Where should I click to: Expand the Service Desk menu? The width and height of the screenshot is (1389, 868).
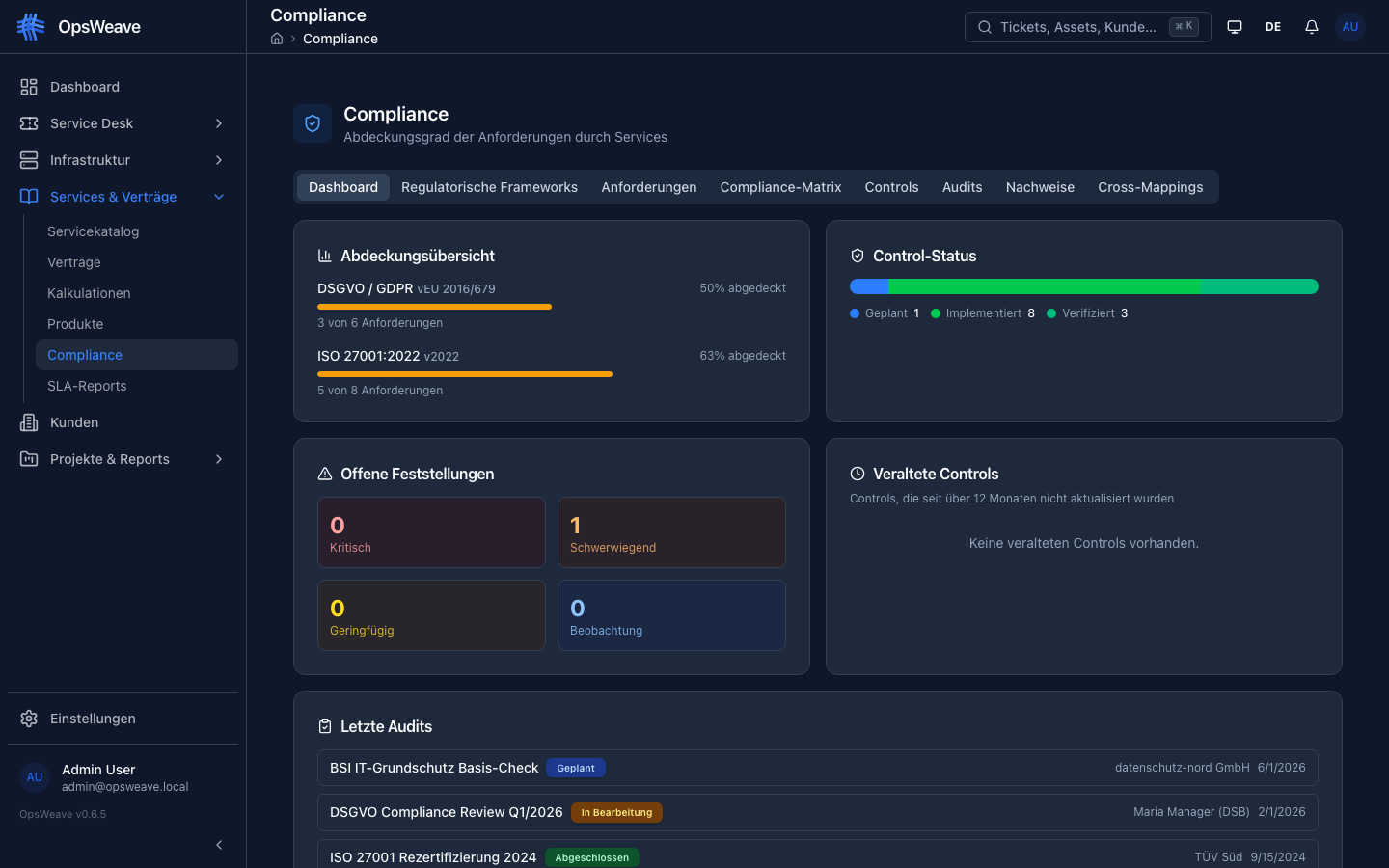218,122
